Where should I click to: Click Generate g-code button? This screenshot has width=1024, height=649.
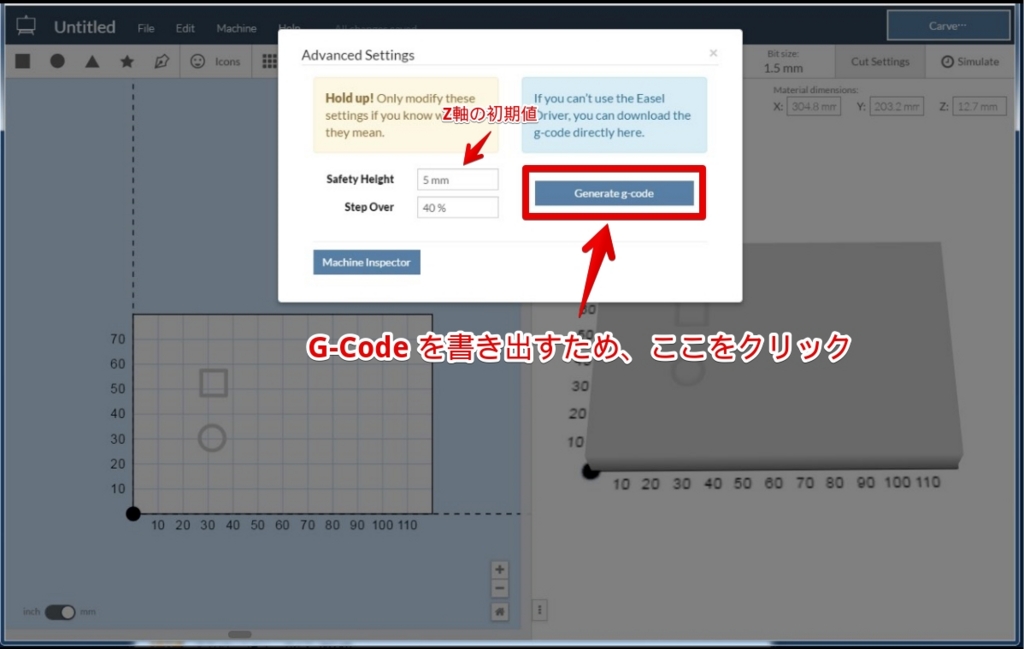tap(614, 193)
